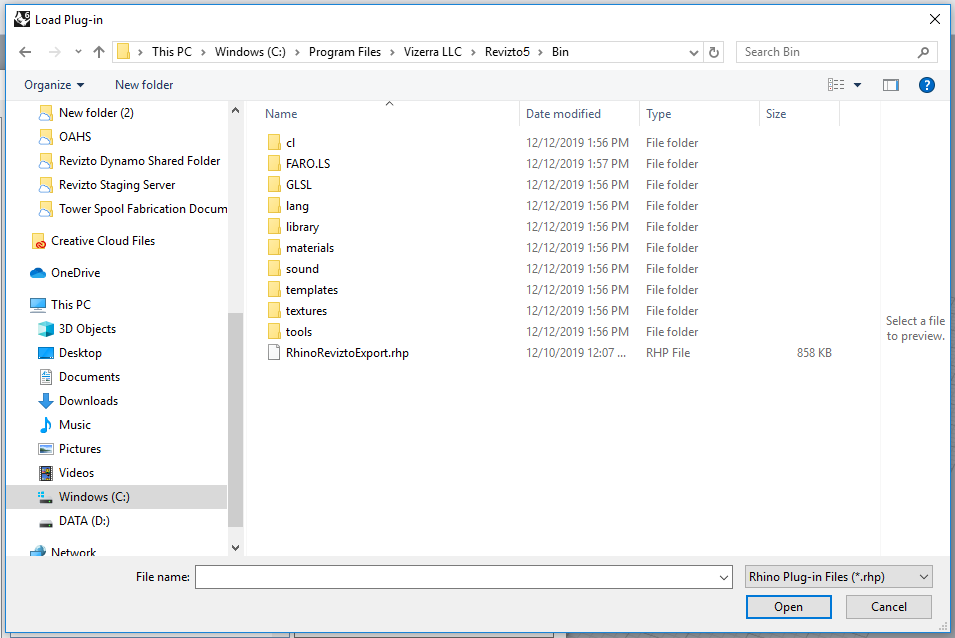Click into the File name text field
The image size is (955, 638).
pos(455,577)
